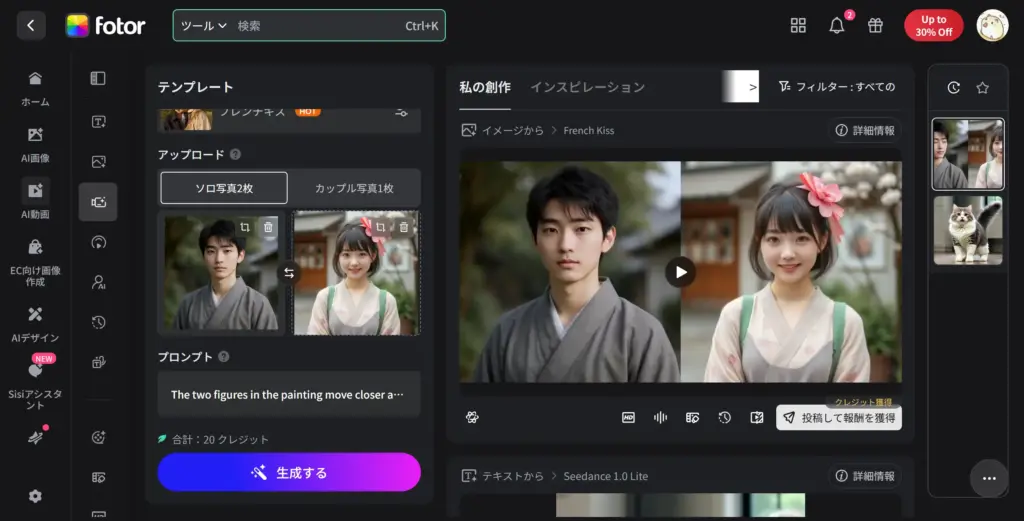The width and height of the screenshot is (1024, 521).
Task: Select the ソロ写真2枚 upload option
Action: pyautogui.click(x=224, y=188)
